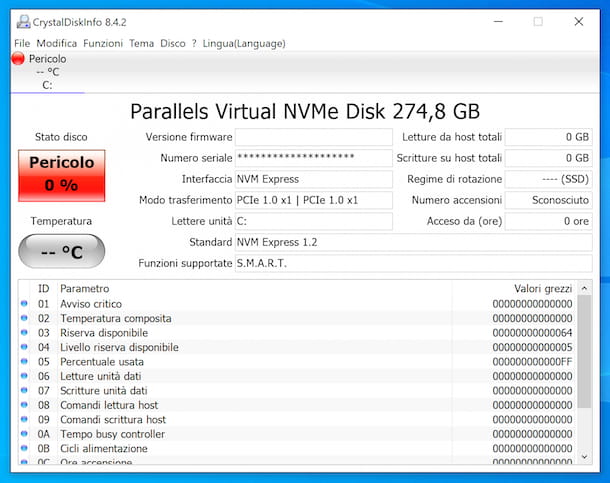Viewport: 610px width, 483px height.
Task: Open the Tema menu
Action: [142, 44]
